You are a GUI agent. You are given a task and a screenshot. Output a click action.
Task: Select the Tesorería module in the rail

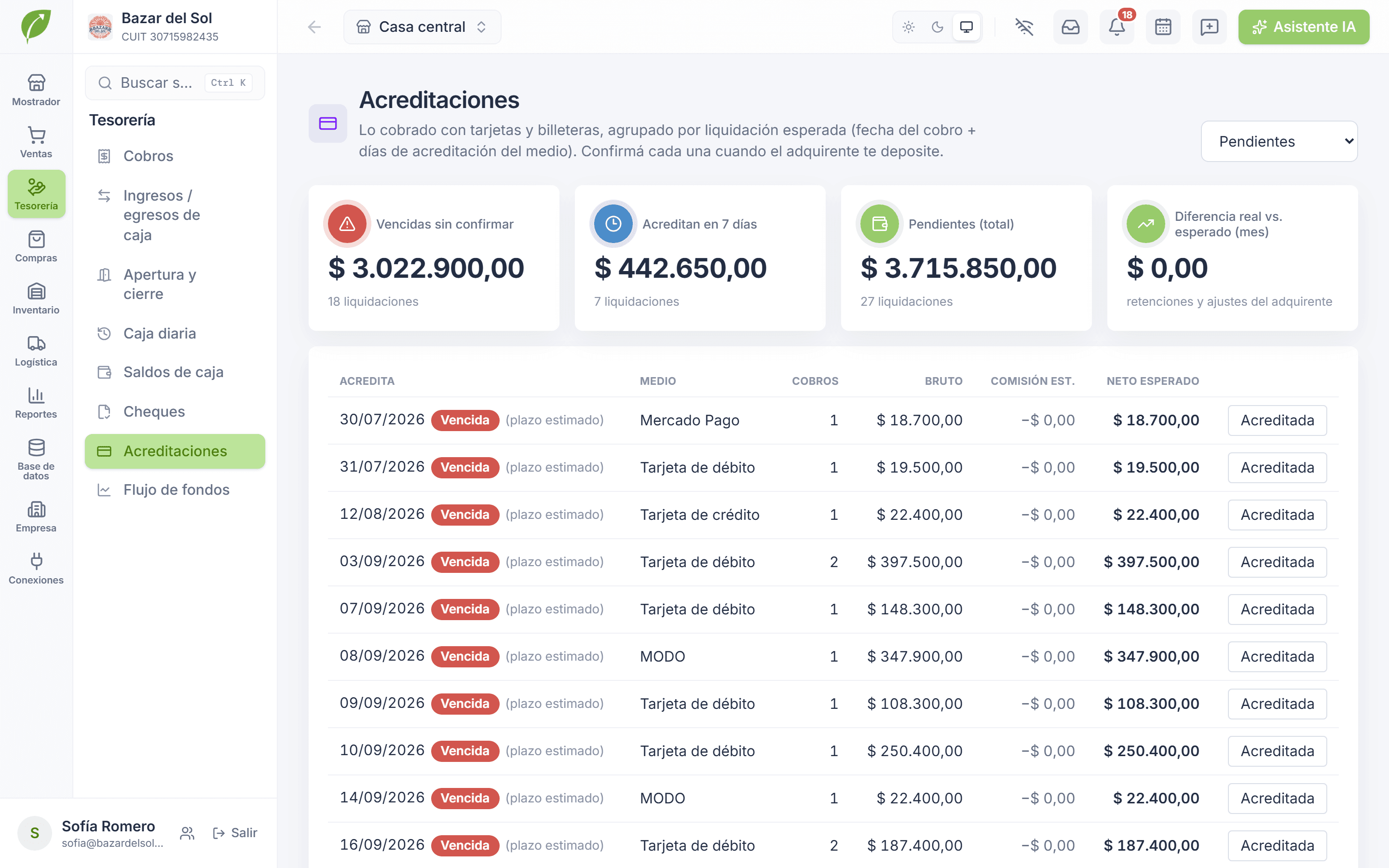coord(36,194)
